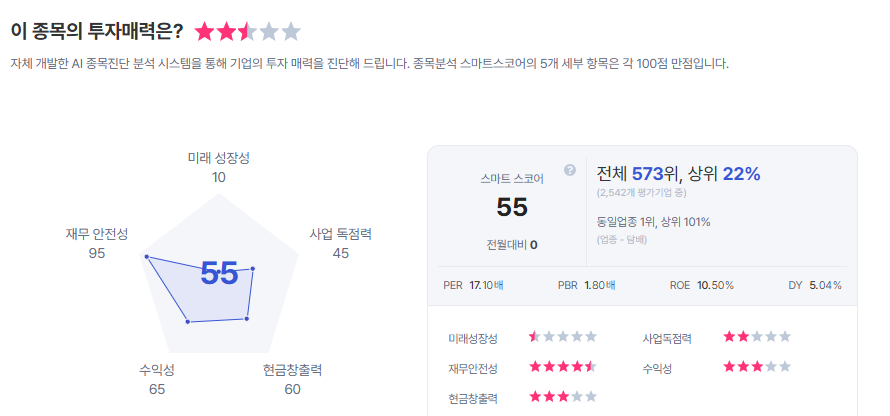Select the 사업 독점력 axis label on the chart
890x416 pixels.
pyautogui.click(x=340, y=234)
